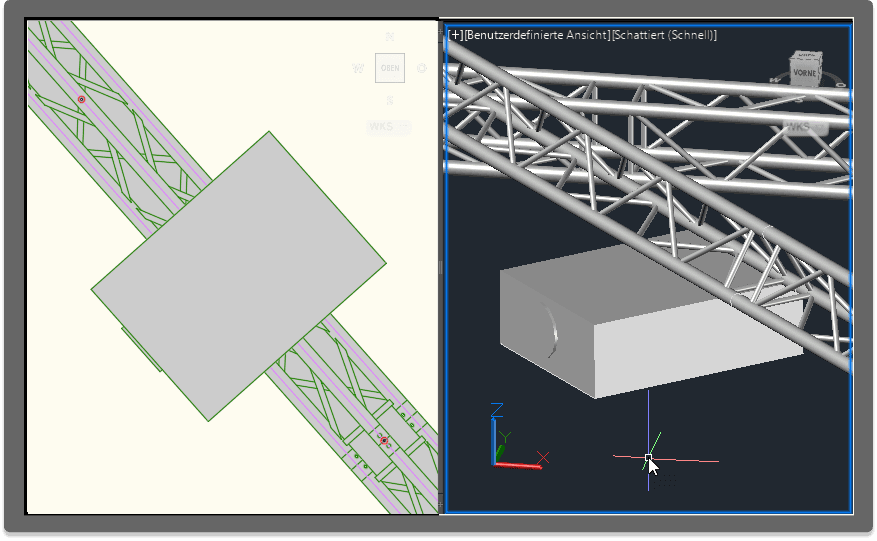
Task: Click the OBEN face of the ViewCube
Action: click(x=390, y=68)
